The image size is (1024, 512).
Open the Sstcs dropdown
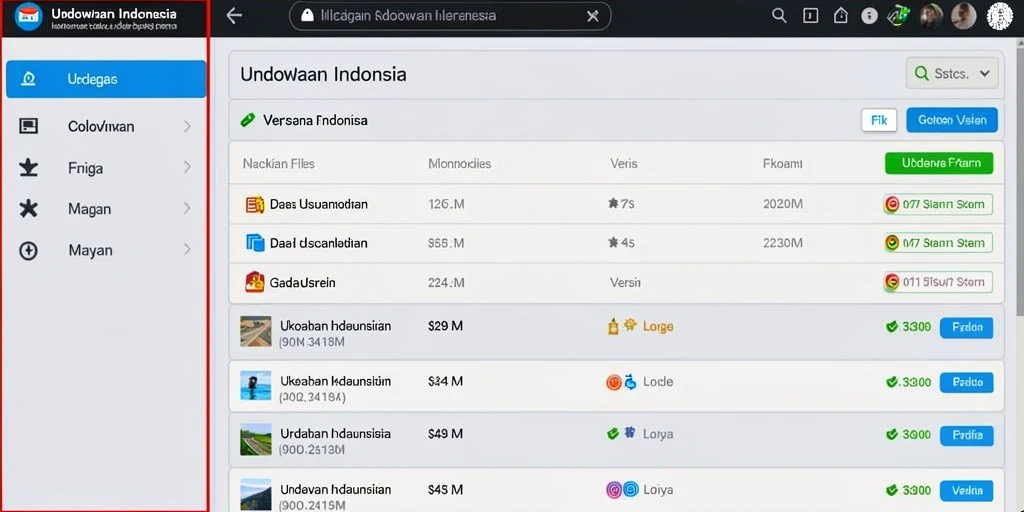pyautogui.click(x=952, y=73)
